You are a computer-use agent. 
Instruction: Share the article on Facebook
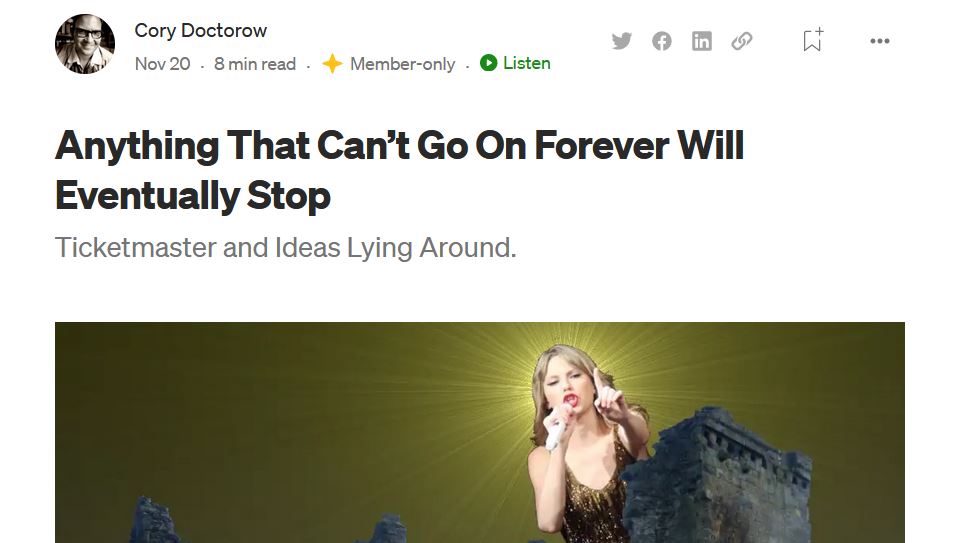(662, 41)
